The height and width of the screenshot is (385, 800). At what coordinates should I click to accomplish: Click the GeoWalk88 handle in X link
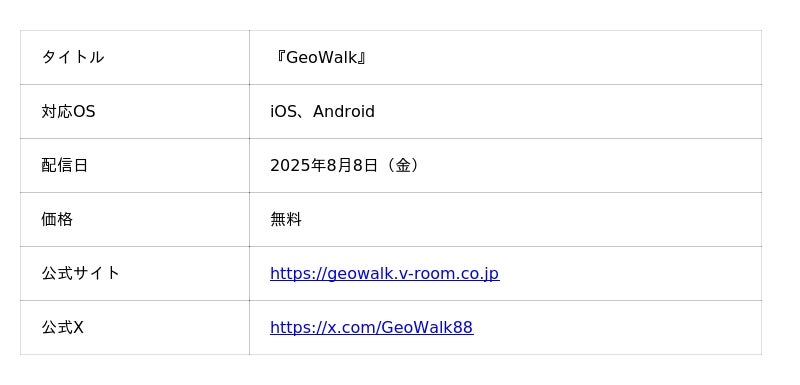[427, 327]
